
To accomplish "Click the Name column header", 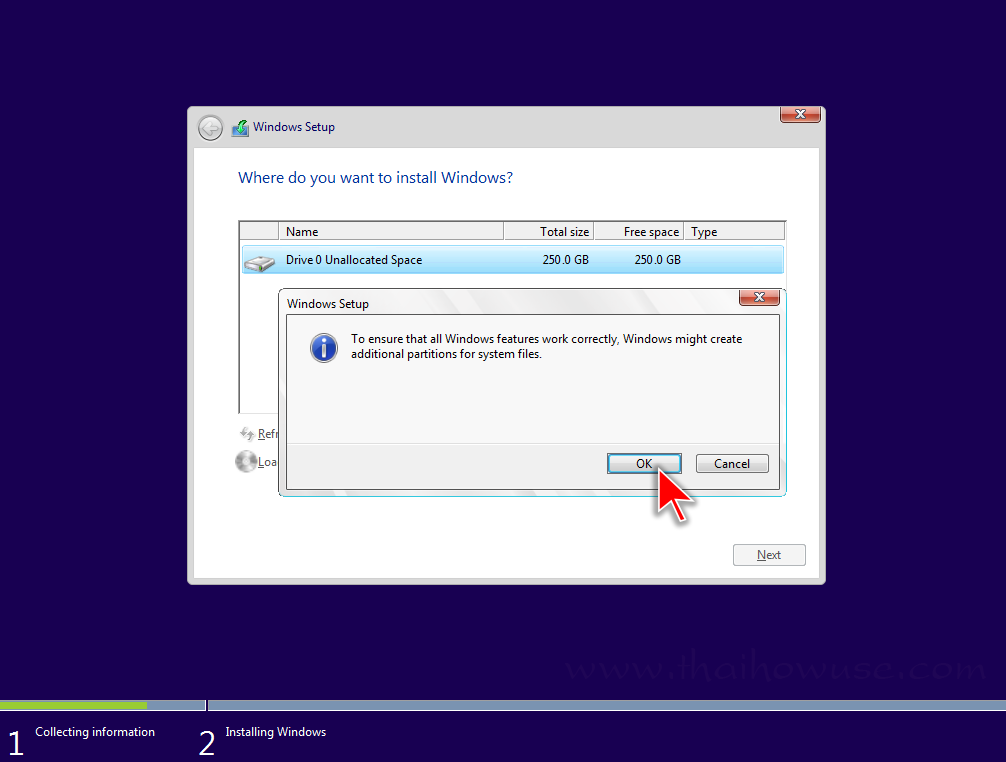I will [x=391, y=232].
